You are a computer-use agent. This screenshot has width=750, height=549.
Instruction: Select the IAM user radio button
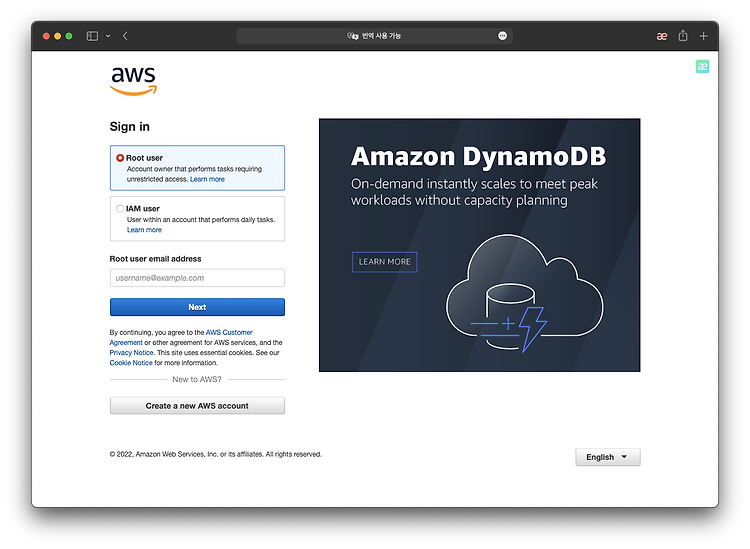(120, 209)
